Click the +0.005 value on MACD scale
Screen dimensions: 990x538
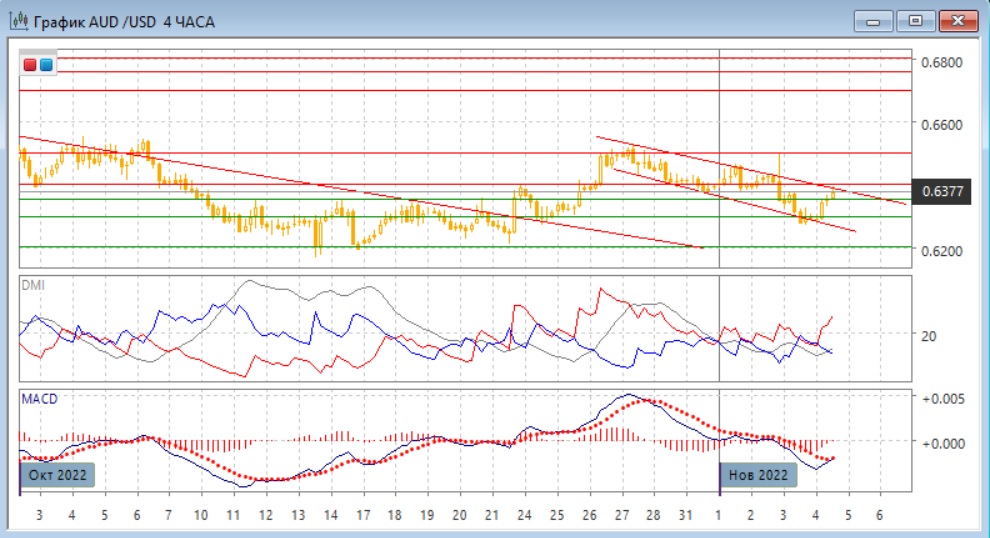click(942, 398)
